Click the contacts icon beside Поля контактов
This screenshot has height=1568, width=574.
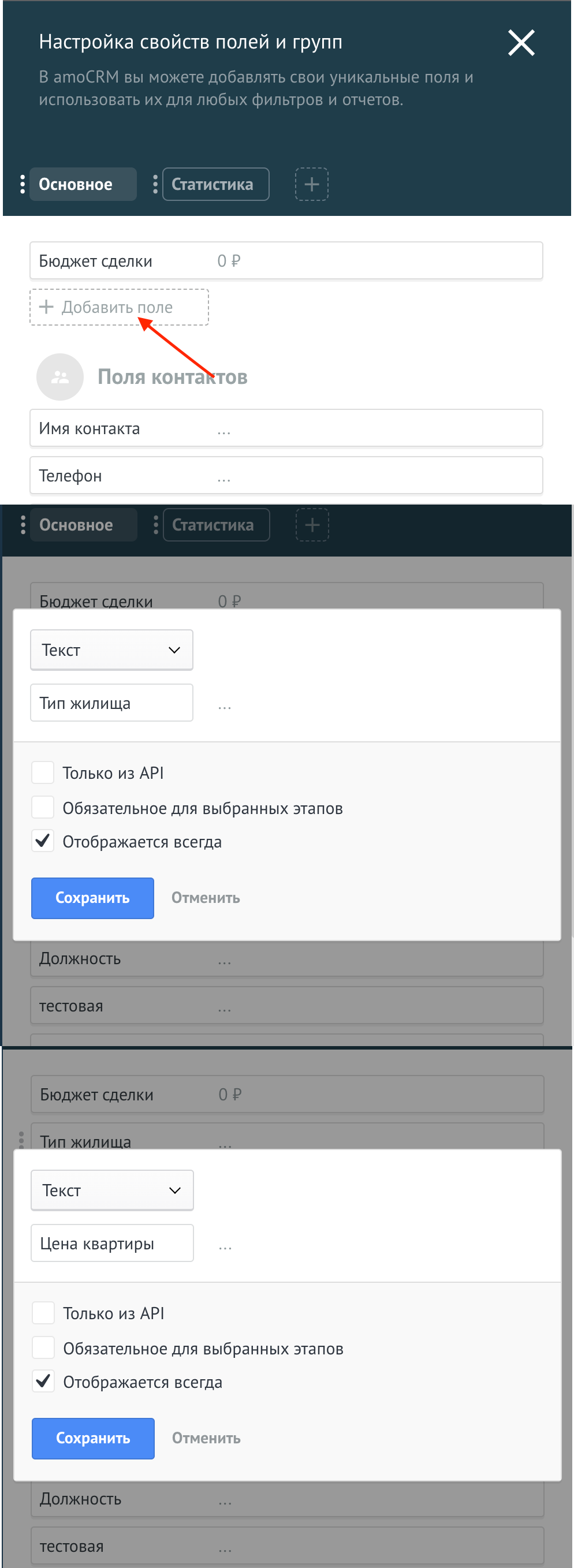[59, 377]
